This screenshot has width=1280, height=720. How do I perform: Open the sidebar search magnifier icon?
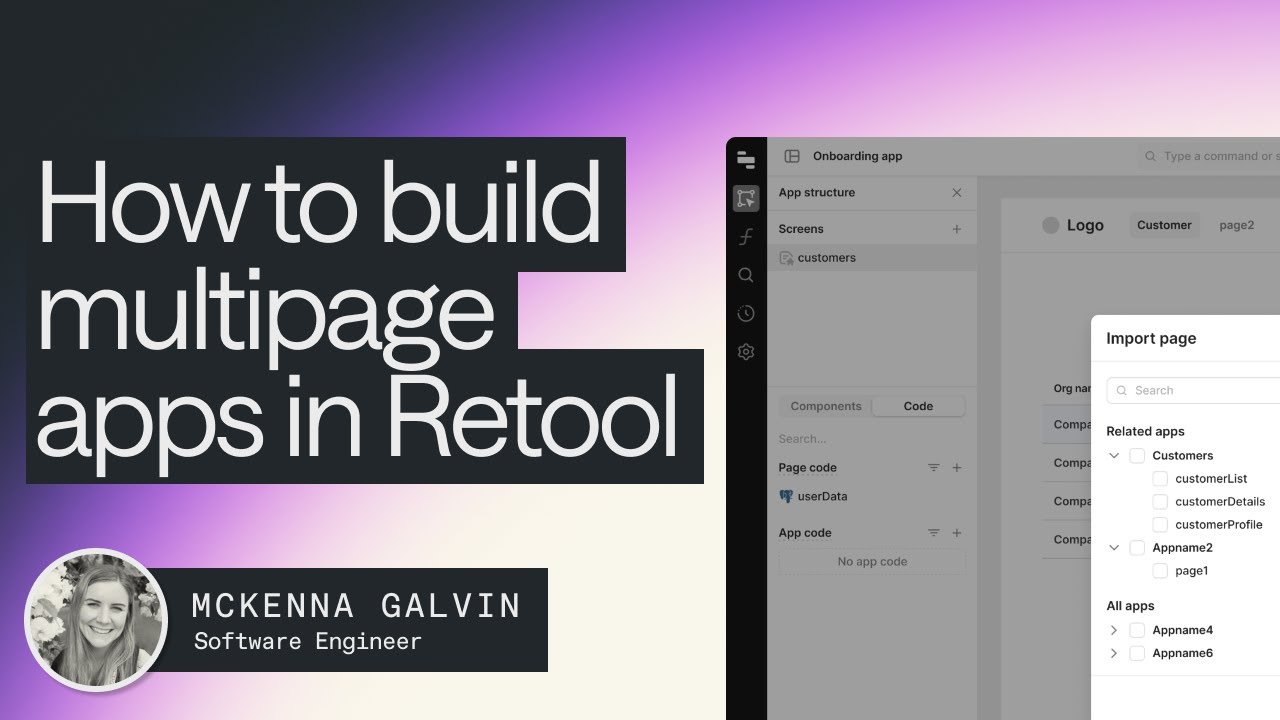point(745,275)
